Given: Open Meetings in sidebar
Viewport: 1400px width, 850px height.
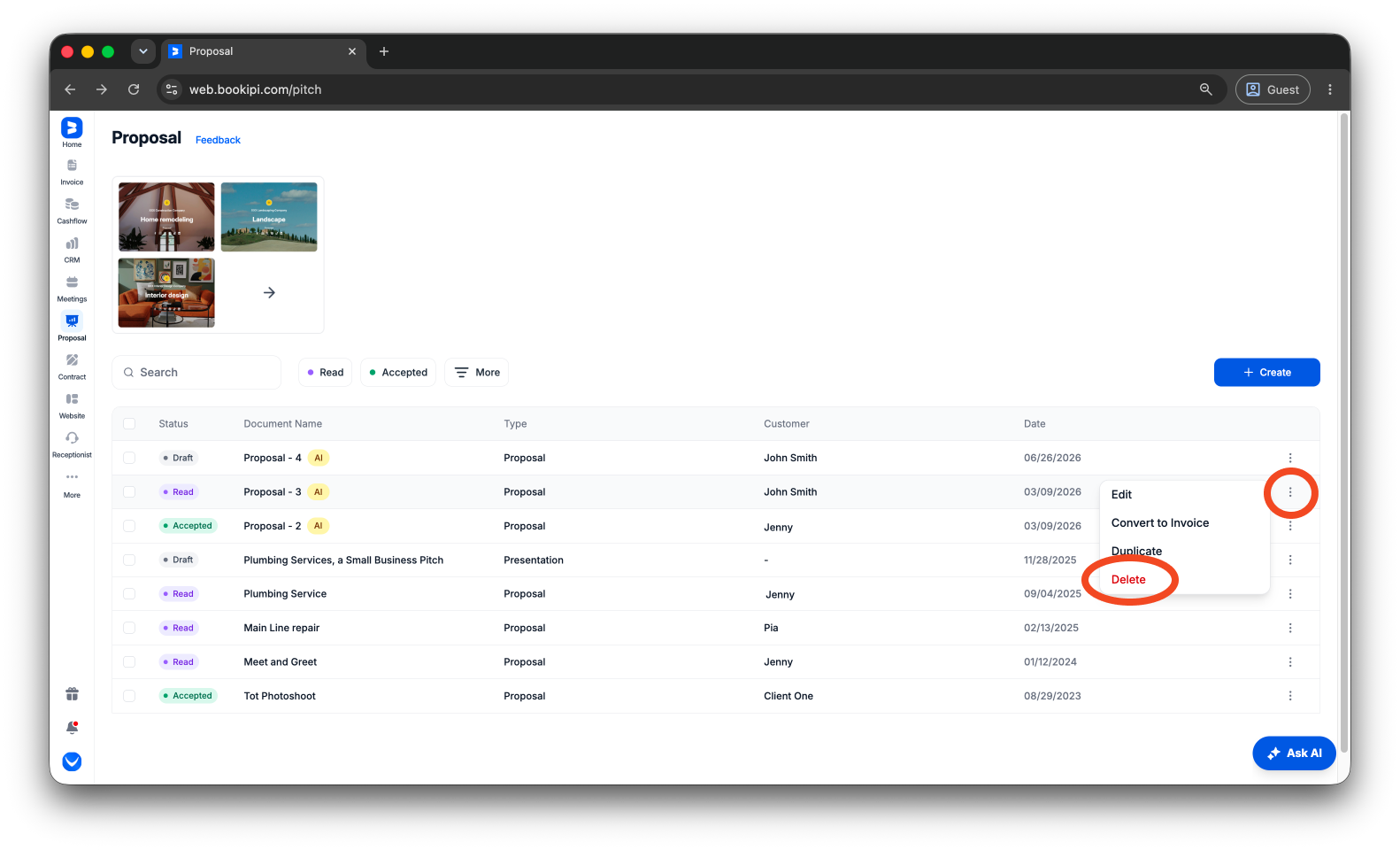Looking at the screenshot, I should click(x=72, y=289).
